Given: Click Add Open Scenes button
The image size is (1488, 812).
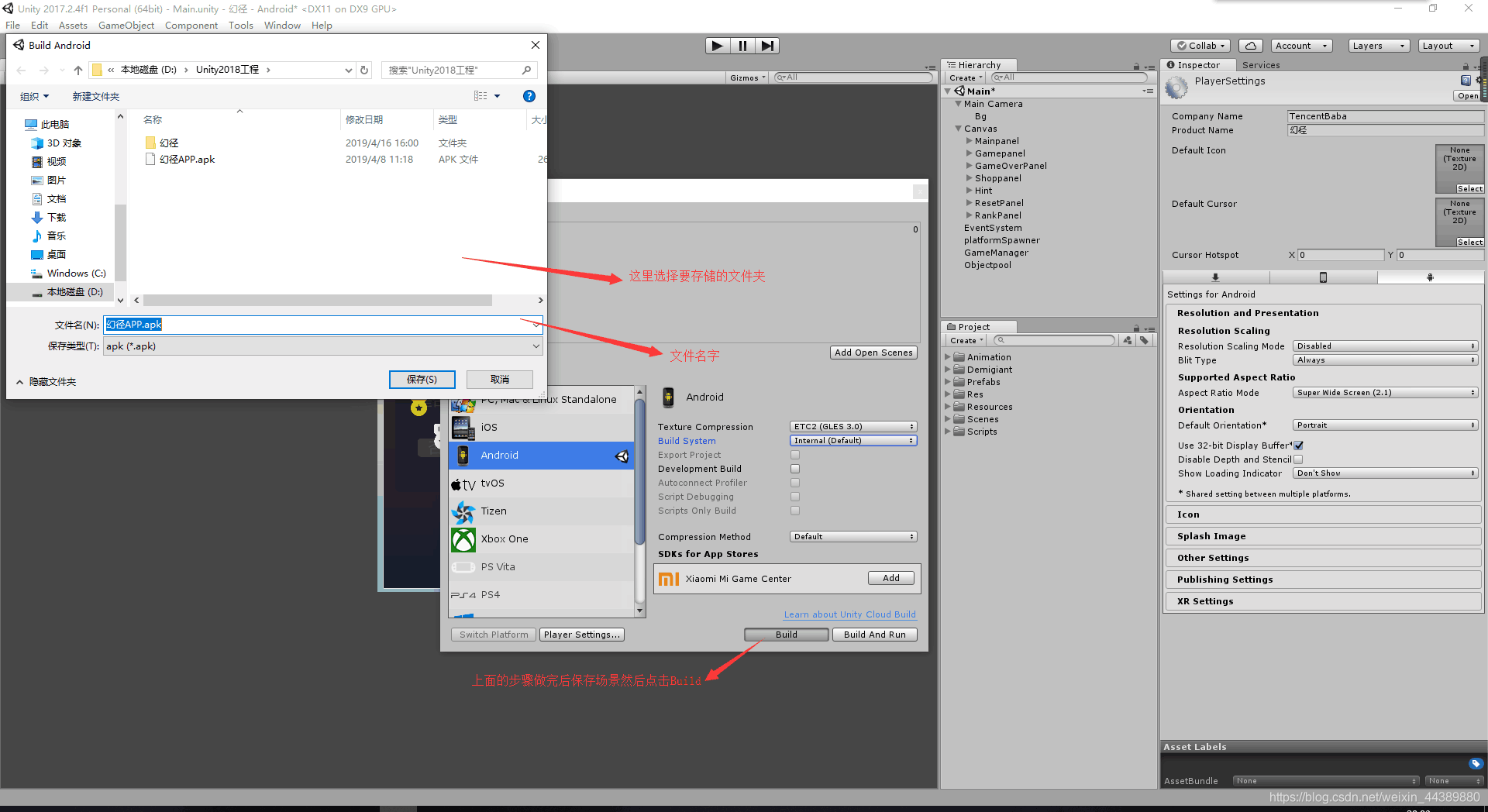Looking at the screenshot, I should [x=873, y=353].
